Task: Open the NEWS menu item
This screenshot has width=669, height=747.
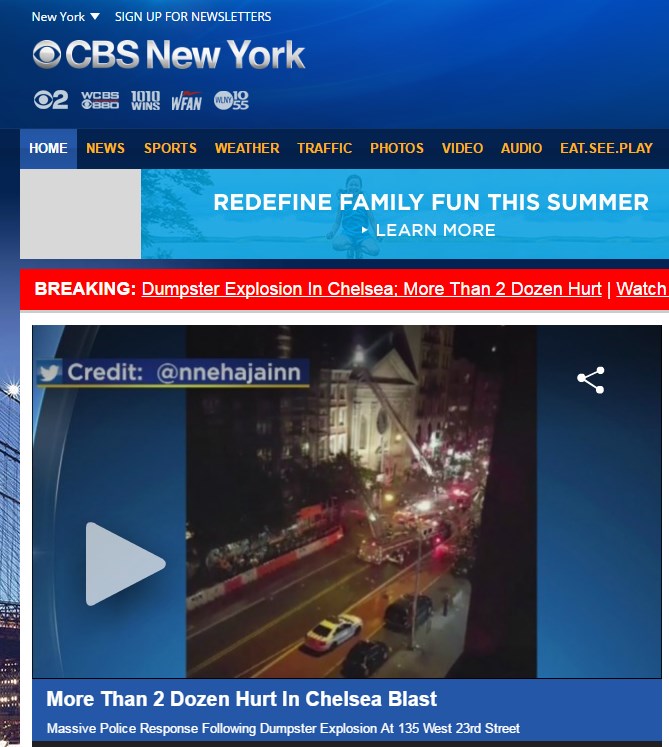Action: point(105,148)
